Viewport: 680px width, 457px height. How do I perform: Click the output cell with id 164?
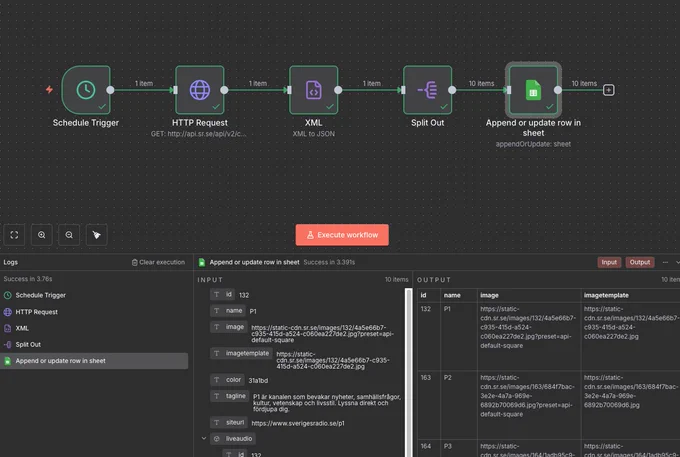(429, 448)
